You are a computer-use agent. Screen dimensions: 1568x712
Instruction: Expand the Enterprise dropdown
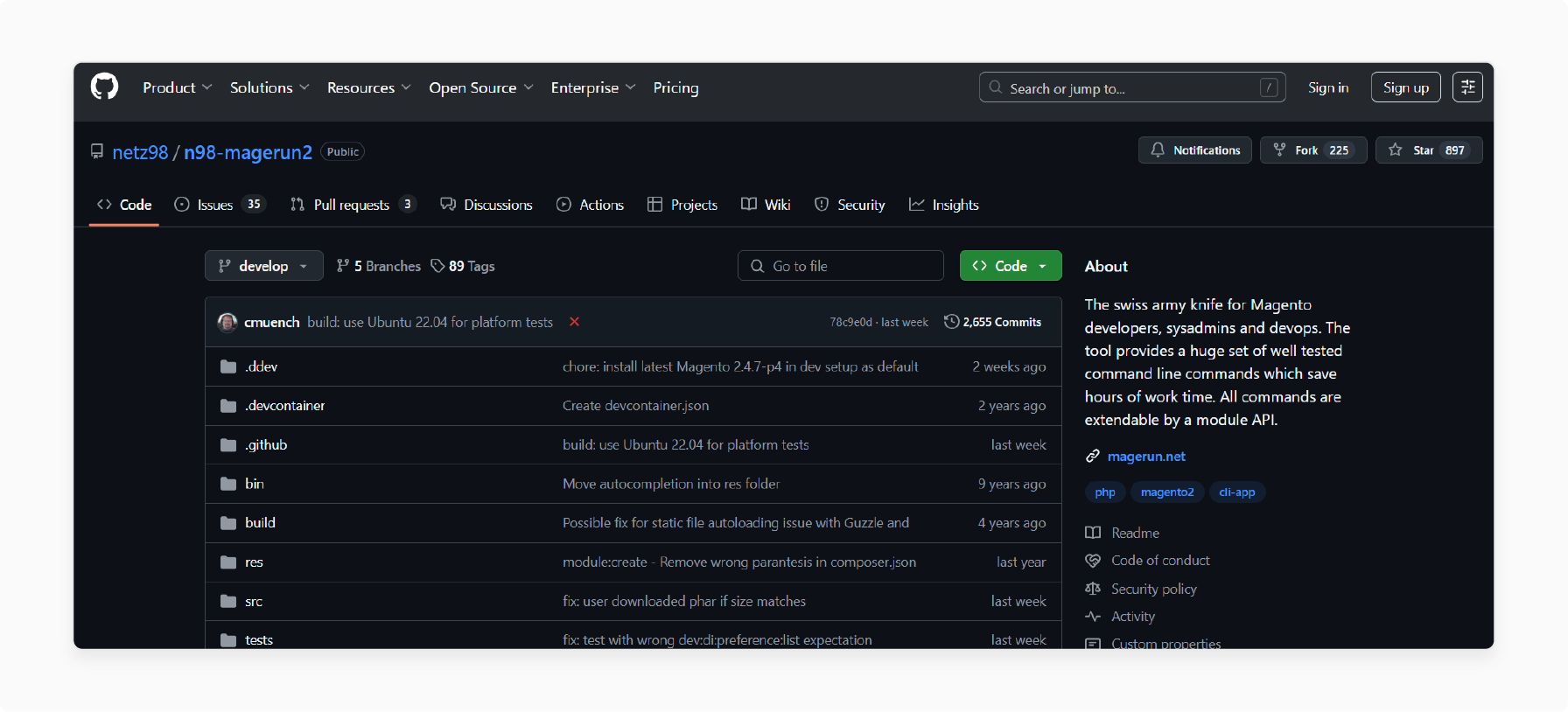[x=592, y=87]
